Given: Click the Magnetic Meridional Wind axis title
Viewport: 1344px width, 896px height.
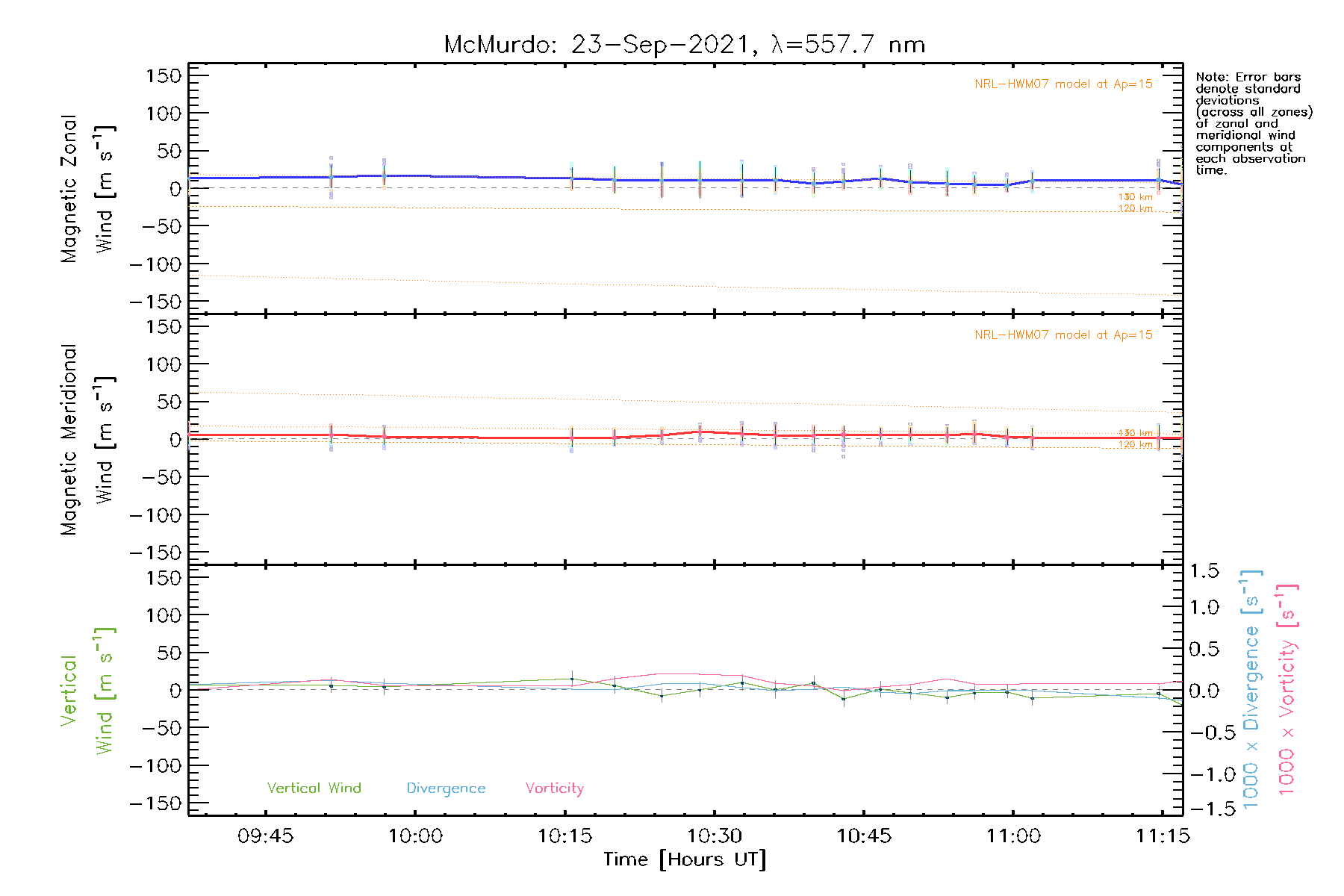Looking at the screenshot, I should 86,440.
